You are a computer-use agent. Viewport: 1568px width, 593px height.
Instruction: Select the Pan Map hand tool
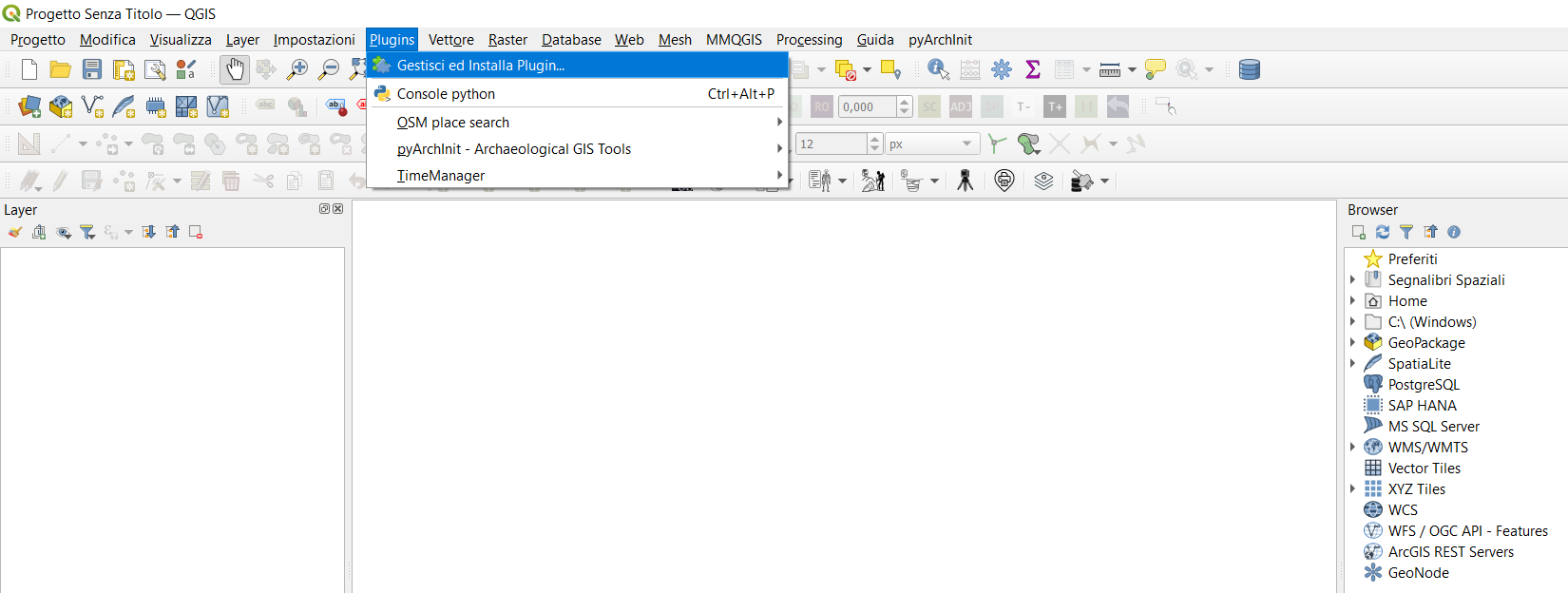235,69
